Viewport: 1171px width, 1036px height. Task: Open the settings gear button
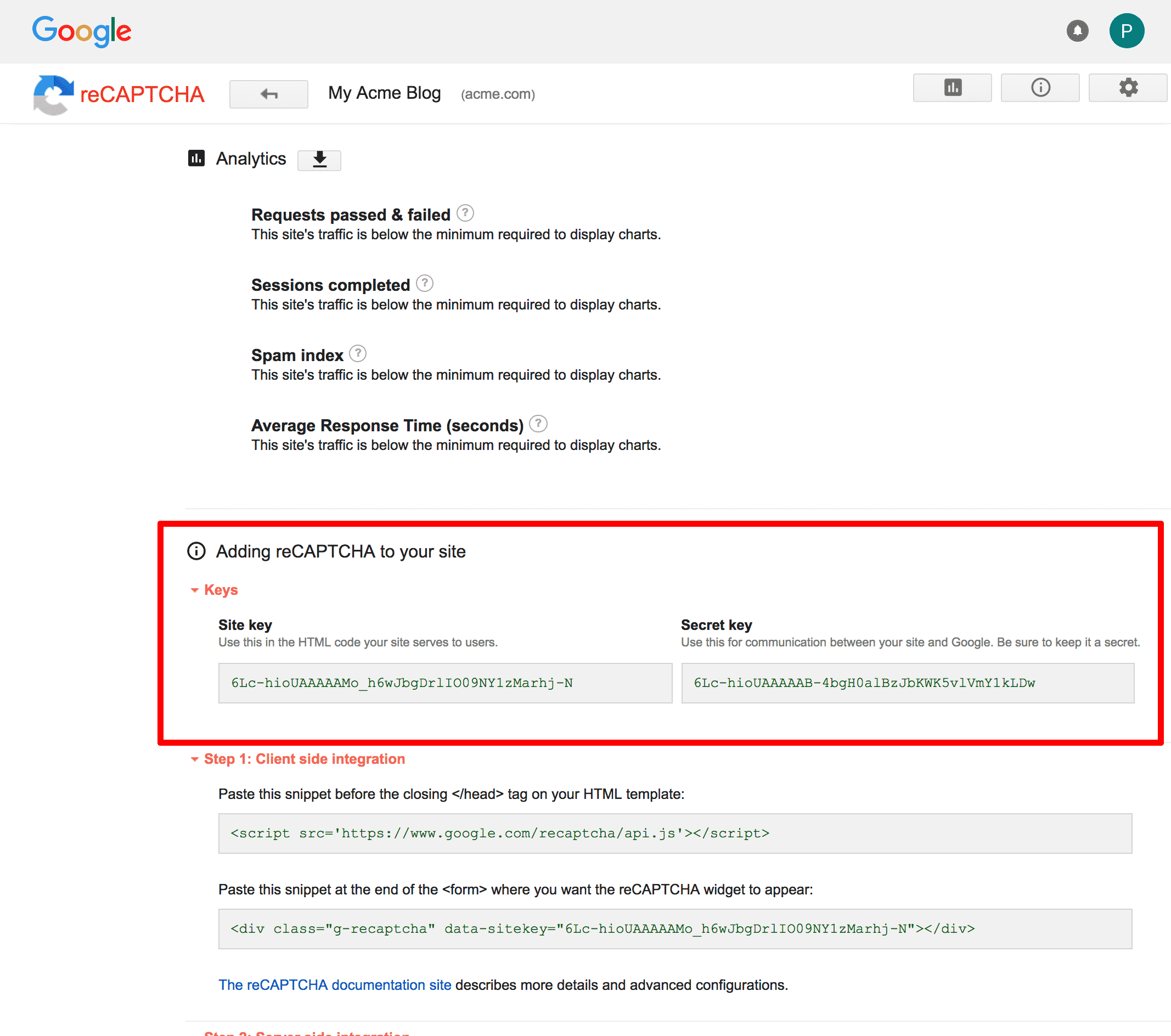pos(1128,88)
